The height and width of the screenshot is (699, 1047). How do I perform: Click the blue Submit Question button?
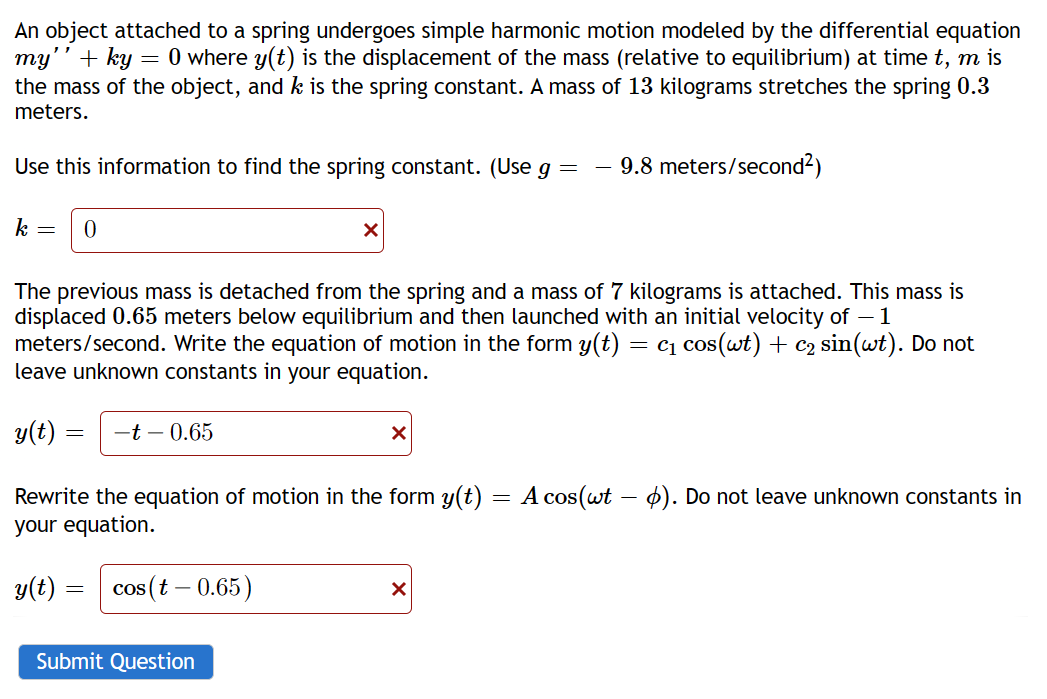[x=115, y=661]
